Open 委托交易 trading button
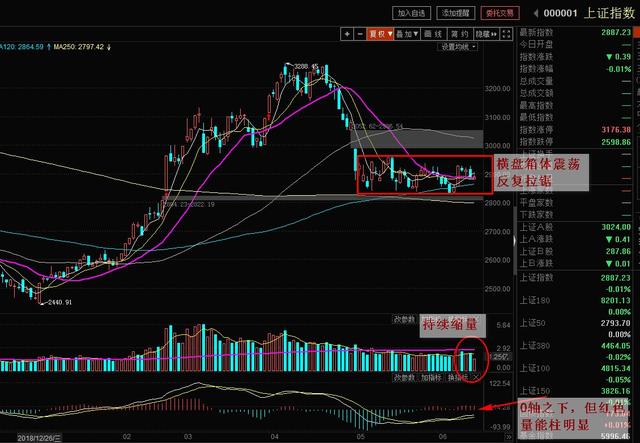 499,13
